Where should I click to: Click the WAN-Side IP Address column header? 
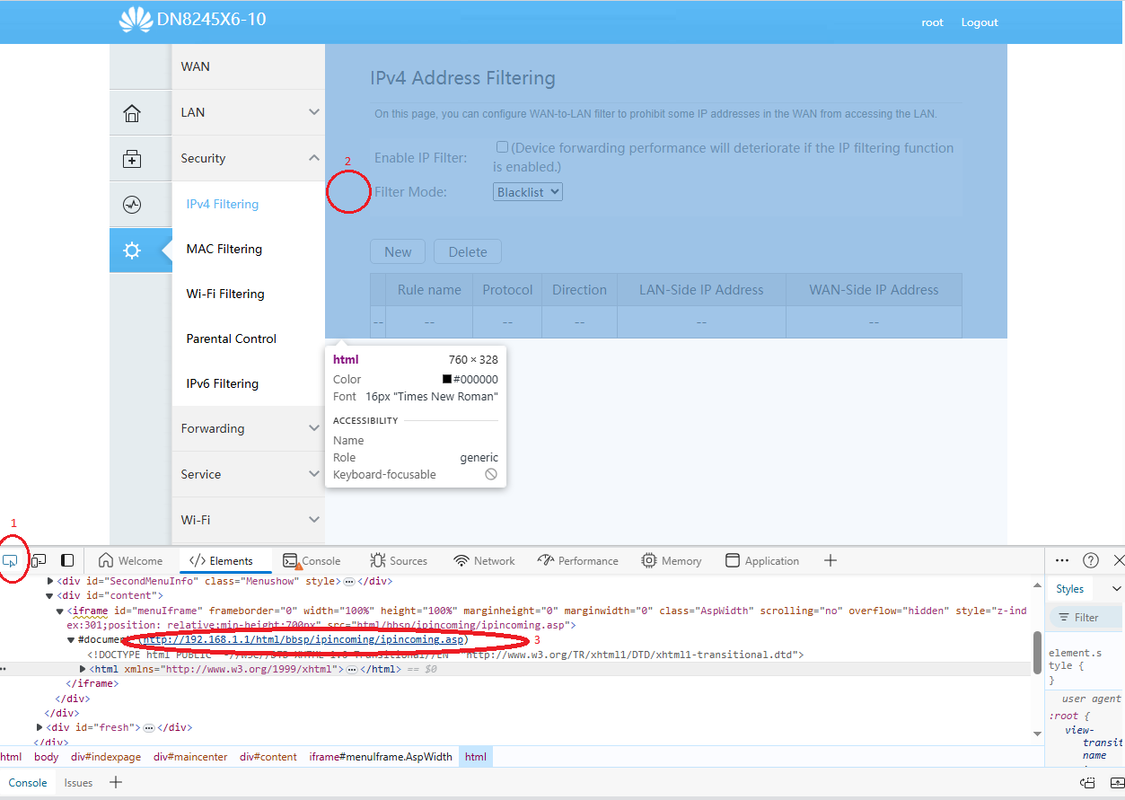(874, 290)
